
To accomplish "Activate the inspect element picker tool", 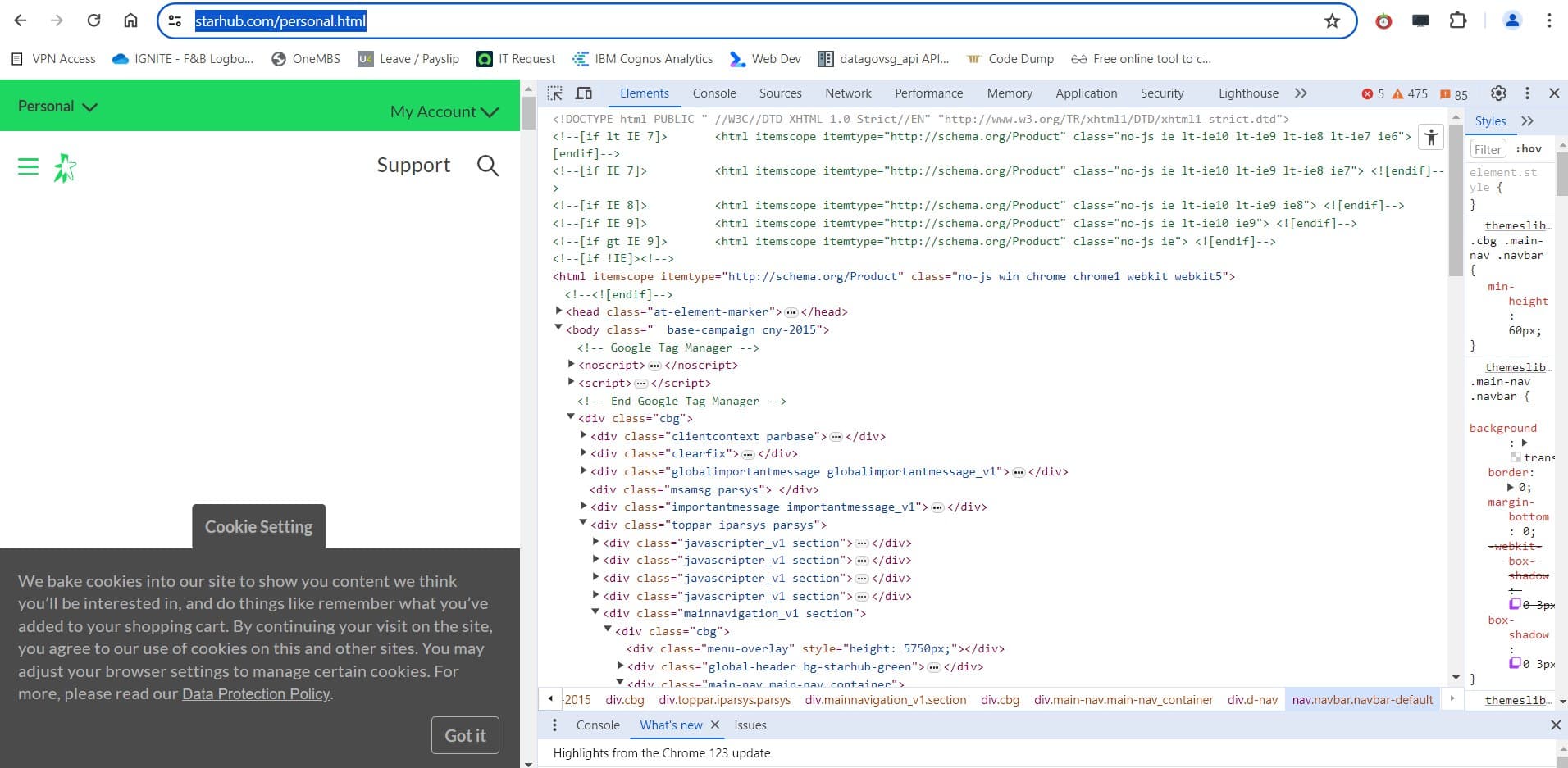I will (555, 93).
